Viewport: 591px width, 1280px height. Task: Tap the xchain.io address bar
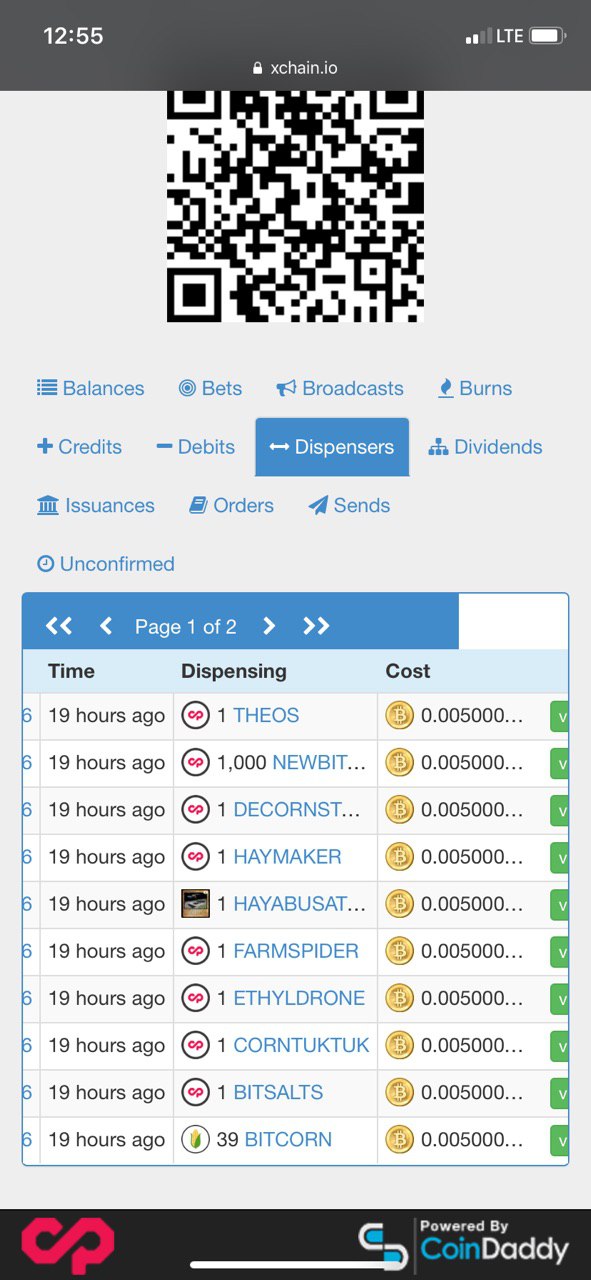point(295,68)
